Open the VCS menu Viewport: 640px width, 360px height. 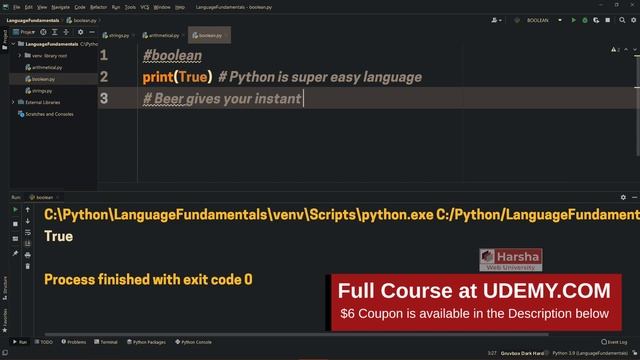(144, 7)
